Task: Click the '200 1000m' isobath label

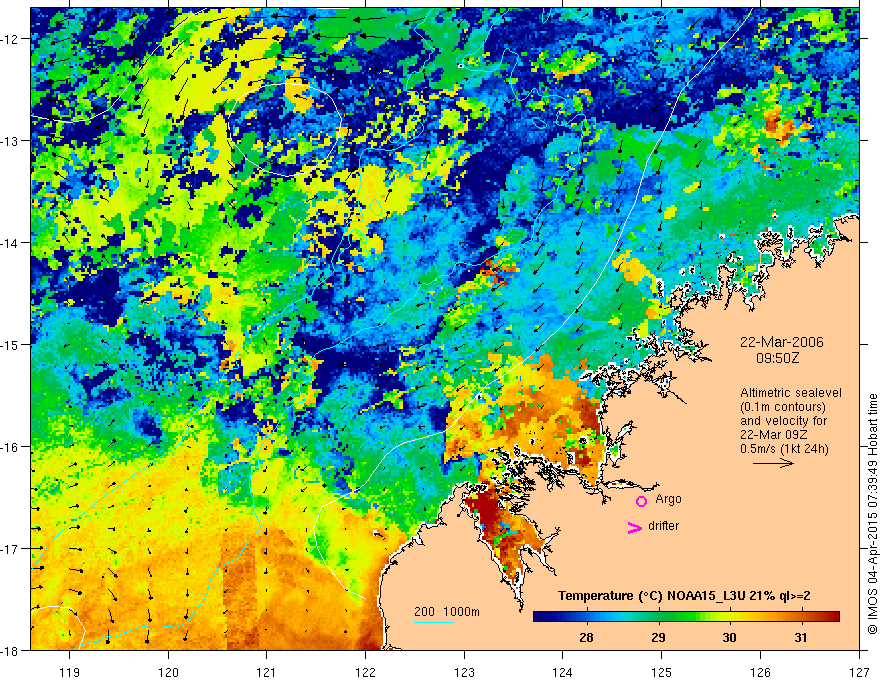Action: pos(447,612)
